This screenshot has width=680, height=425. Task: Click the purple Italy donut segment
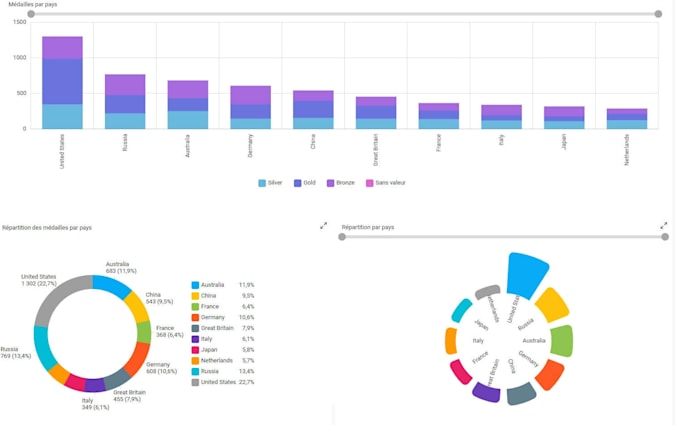[94, 385]
